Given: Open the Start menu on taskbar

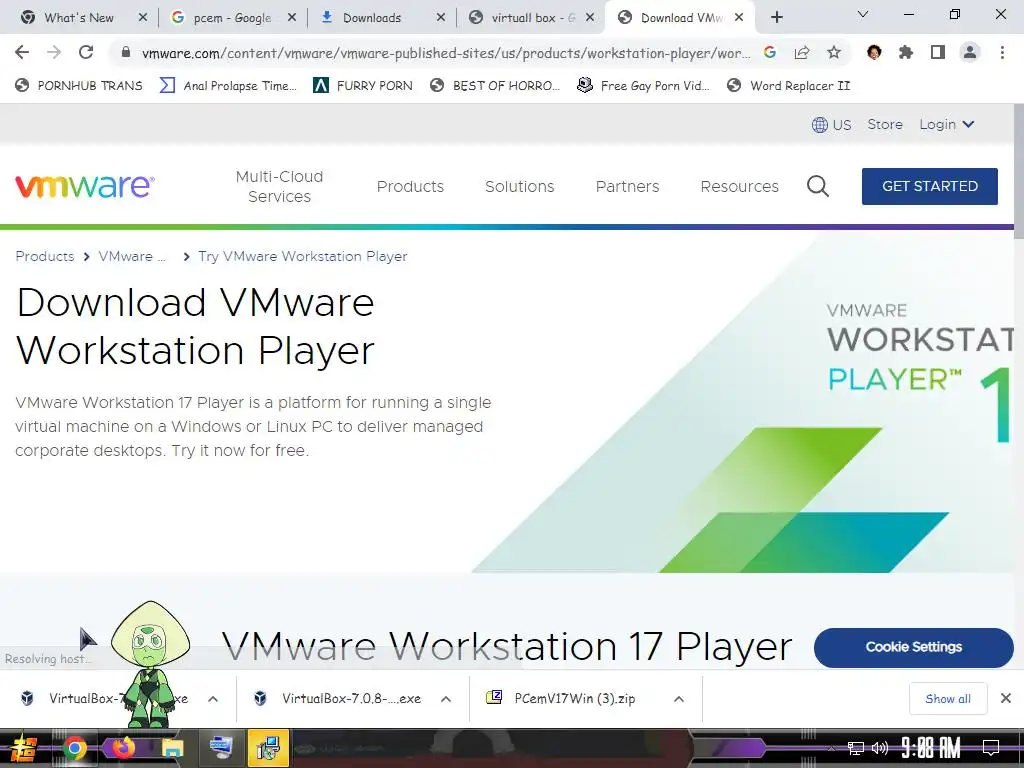Looking at the screenshot, I should point(23,748).
